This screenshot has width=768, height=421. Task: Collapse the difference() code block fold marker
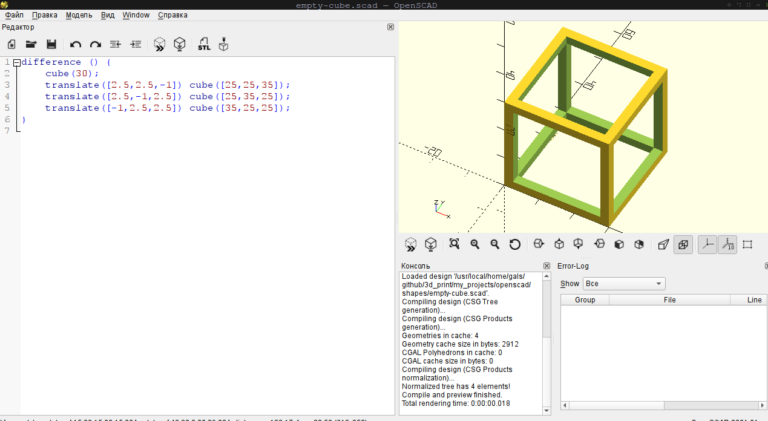tap(17, 63)
